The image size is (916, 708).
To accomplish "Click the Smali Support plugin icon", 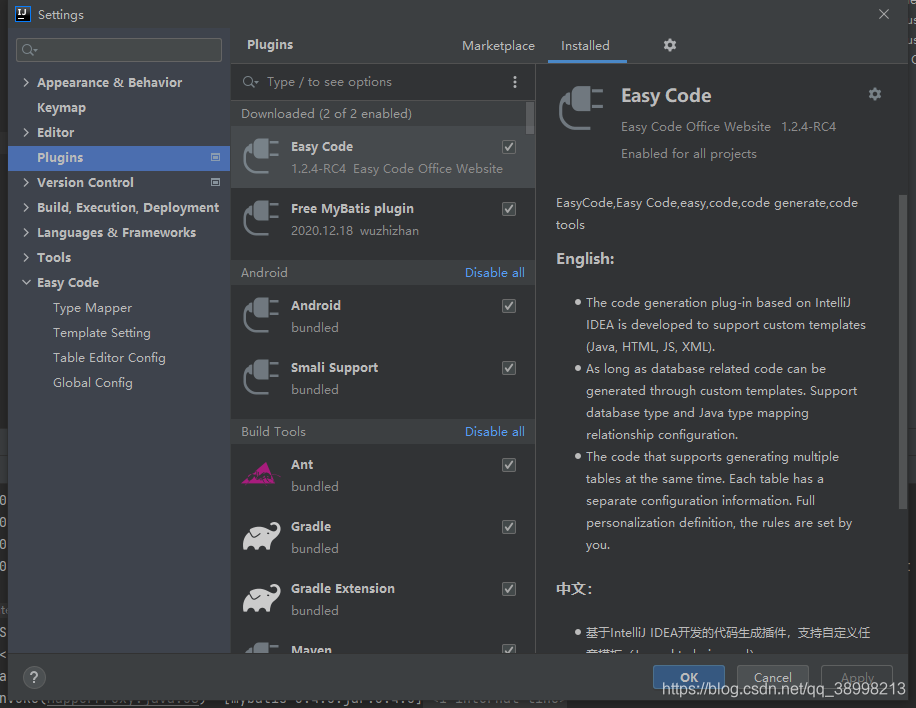I will coord(261,377).
